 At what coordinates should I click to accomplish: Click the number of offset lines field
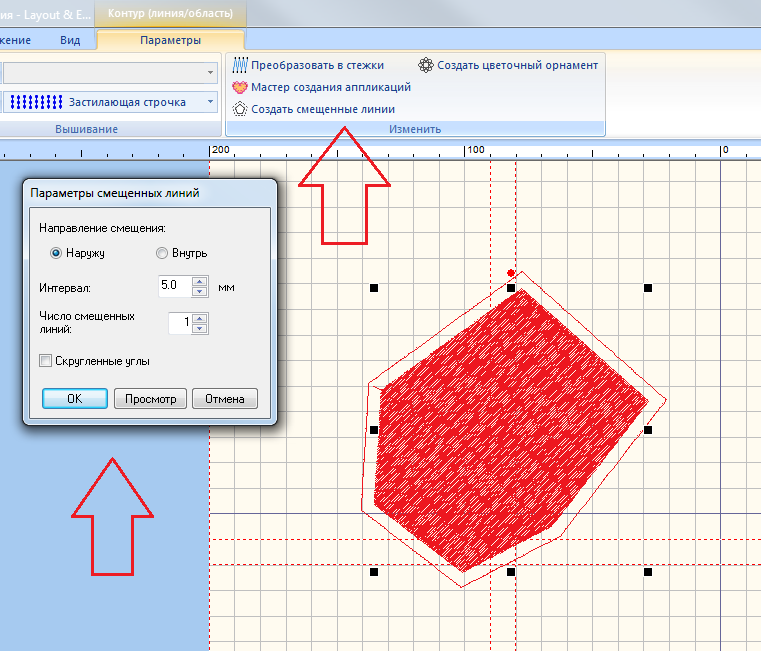(x=180, y=323)
